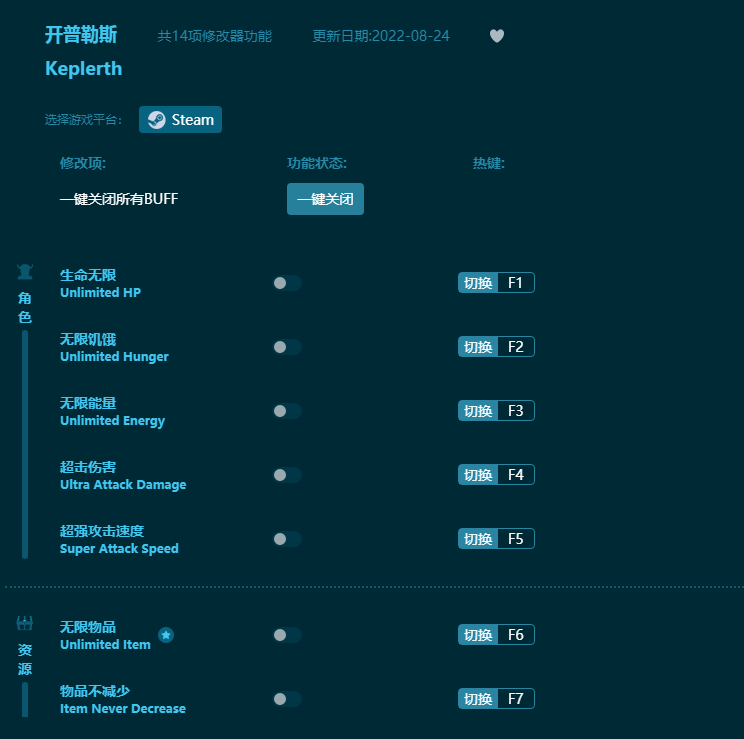This screenshot has height=739, width=744.
Task: Click the 一键关闭所有BUFF label
Action: [x=119, y=199]
